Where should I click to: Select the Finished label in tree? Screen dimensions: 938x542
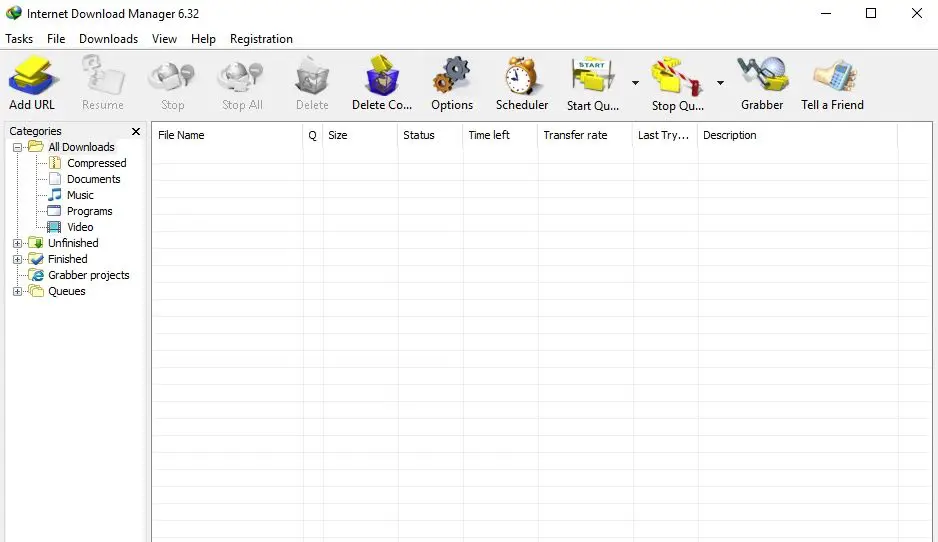click(68, 259)
